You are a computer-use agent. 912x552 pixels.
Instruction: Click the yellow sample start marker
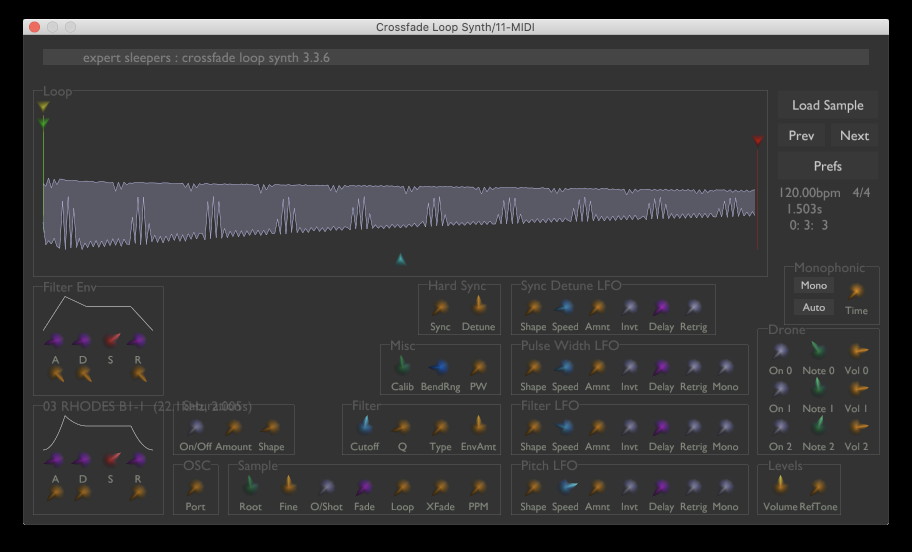(43, 106)
